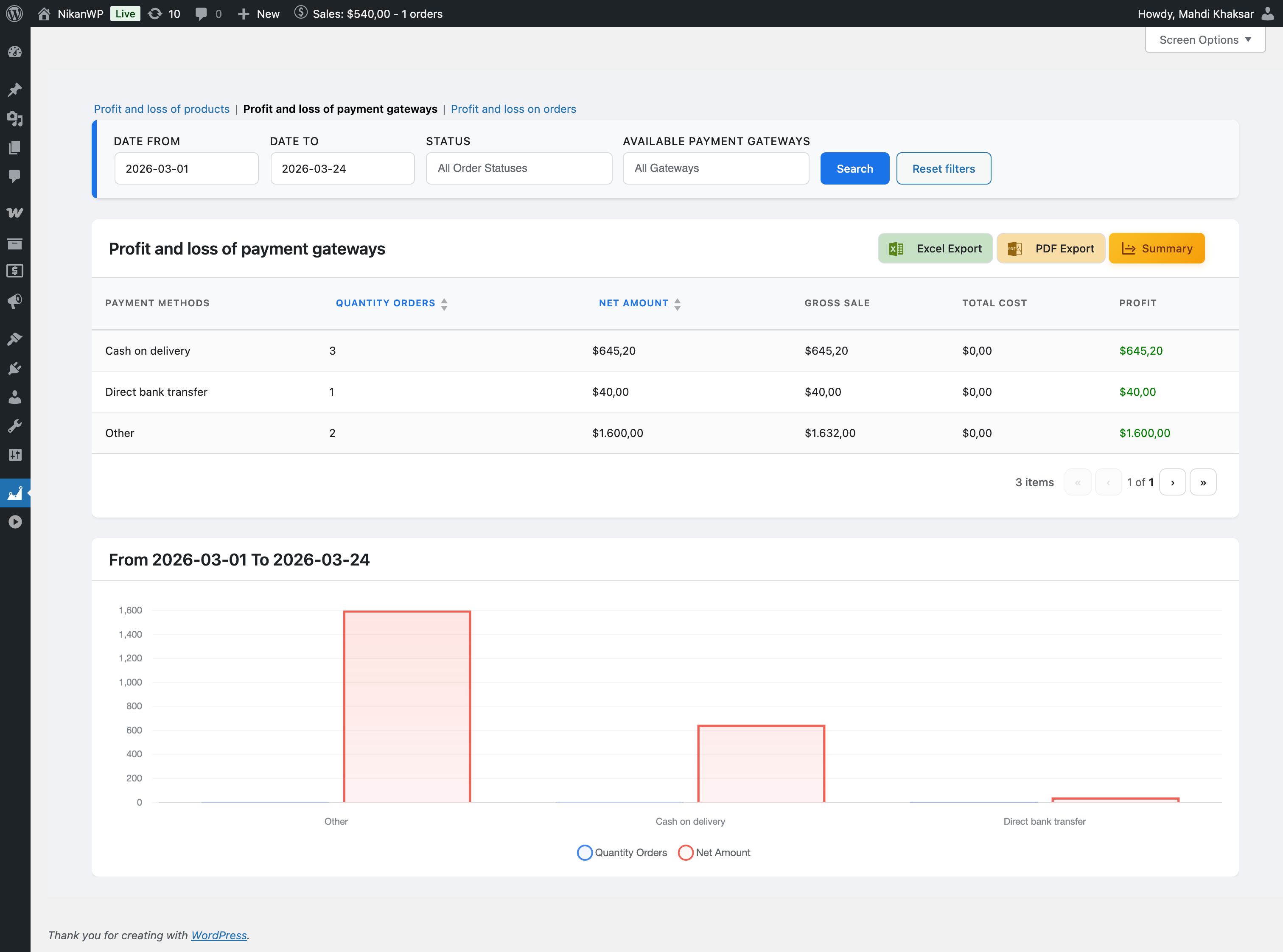Click the Excel Export button
The width and height of the screenshot is (1283, 952).
point(934,248)
